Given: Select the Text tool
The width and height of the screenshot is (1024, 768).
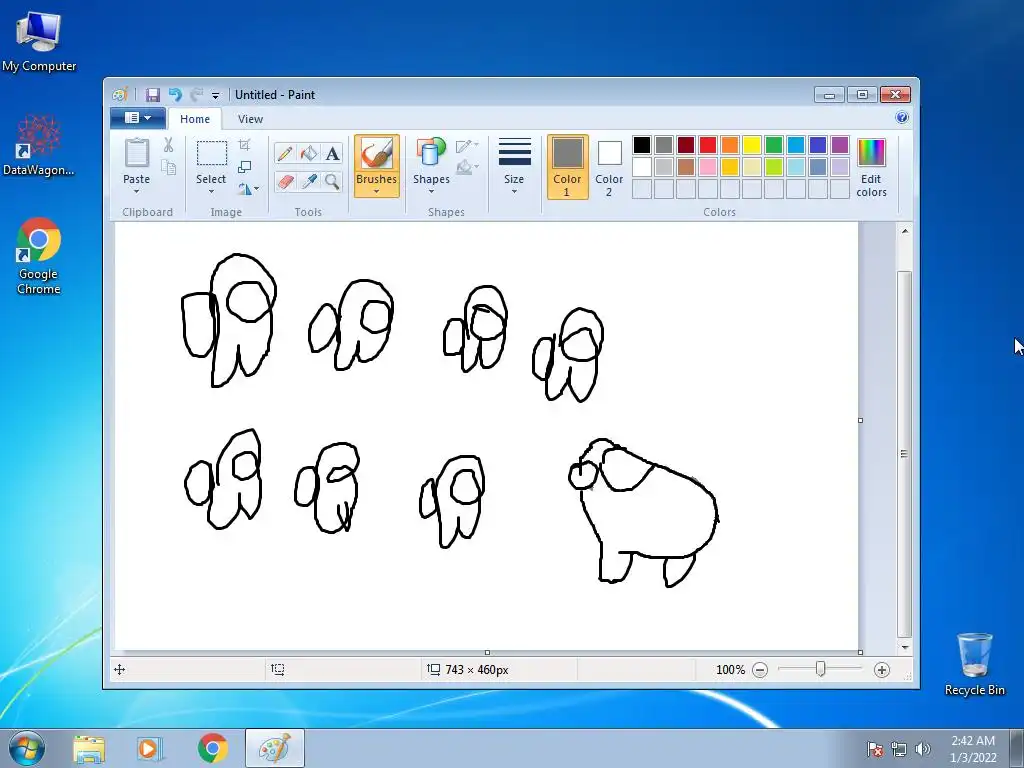Looking at the screenshot, I should coord(332,153).
